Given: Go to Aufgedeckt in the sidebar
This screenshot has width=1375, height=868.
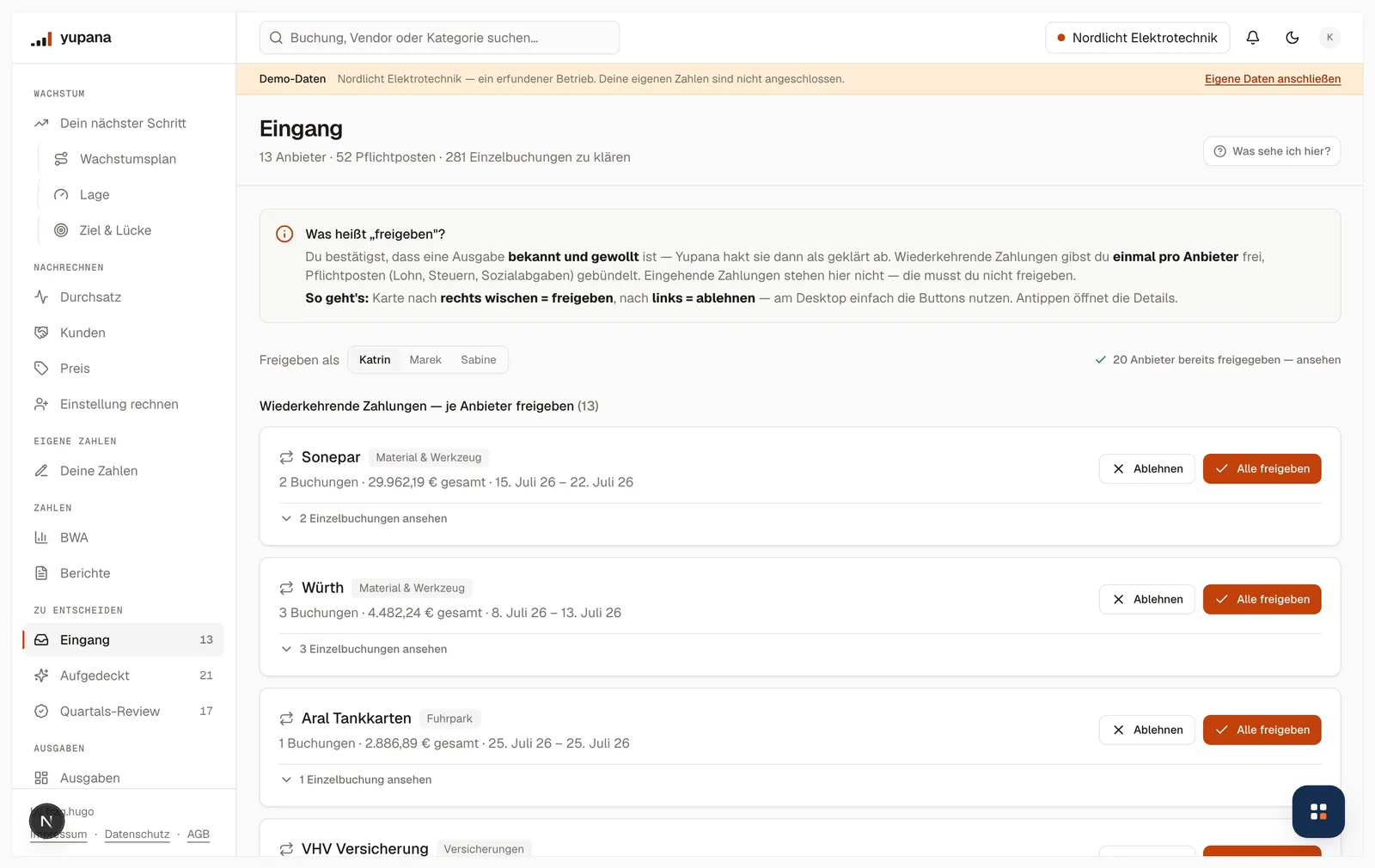Looking at the screenshot, I should click(123, 675).
